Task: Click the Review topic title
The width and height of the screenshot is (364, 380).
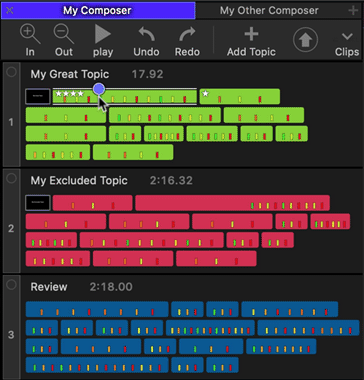Action: point(49,287)
